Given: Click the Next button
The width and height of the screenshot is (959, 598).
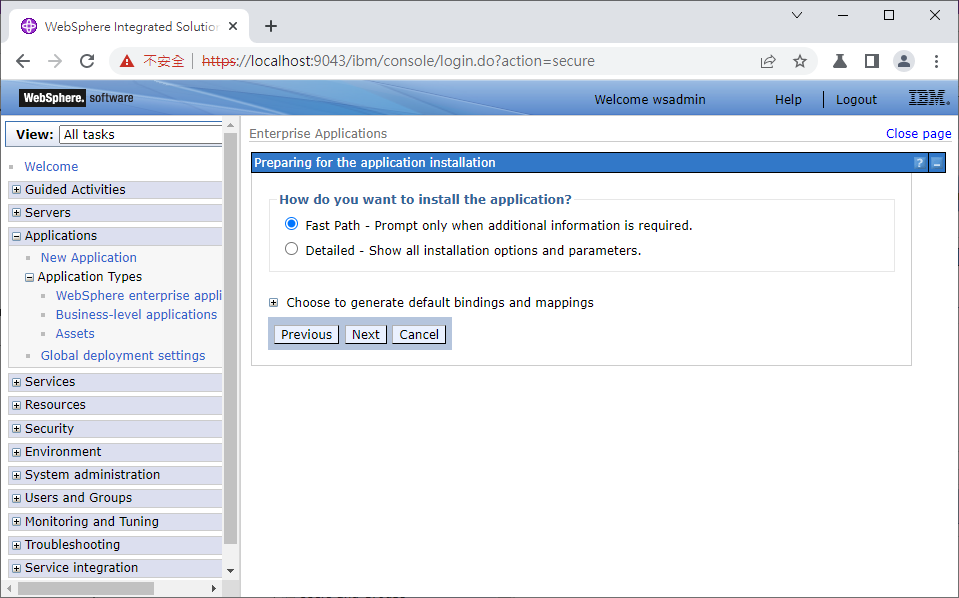Looking at the screenshot, I should pos(366,334).
